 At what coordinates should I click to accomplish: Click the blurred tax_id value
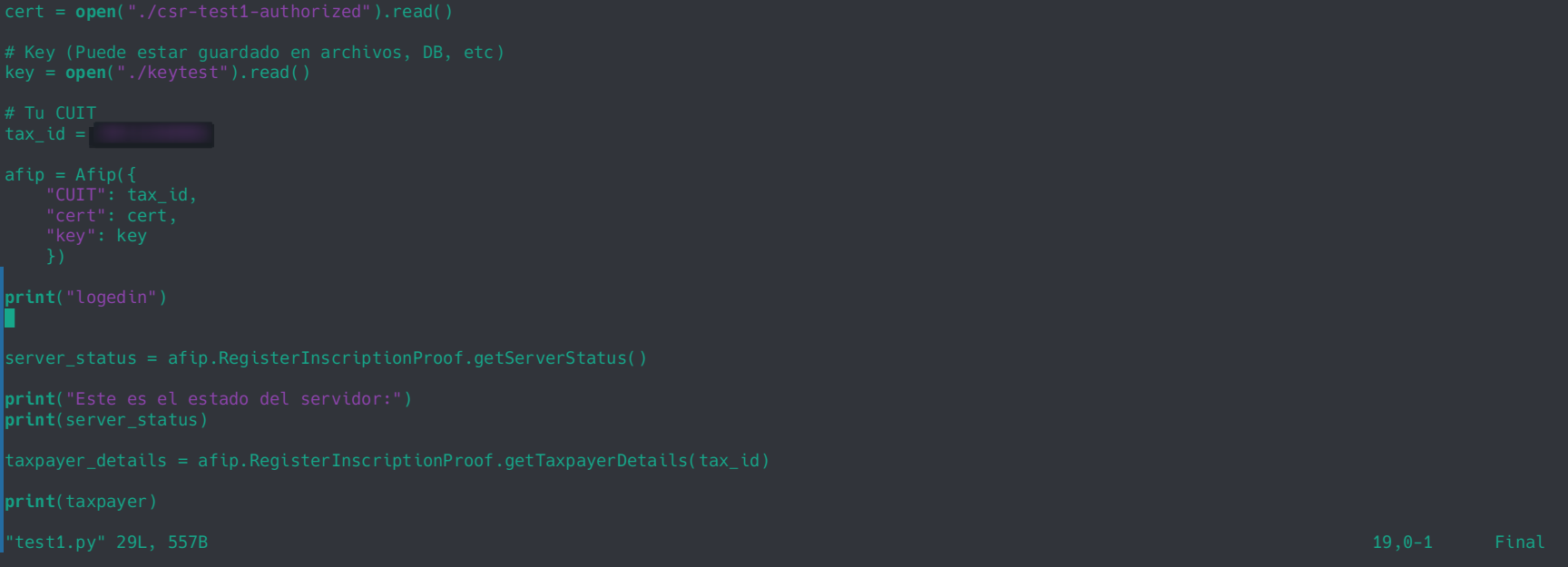coord(153,134)
